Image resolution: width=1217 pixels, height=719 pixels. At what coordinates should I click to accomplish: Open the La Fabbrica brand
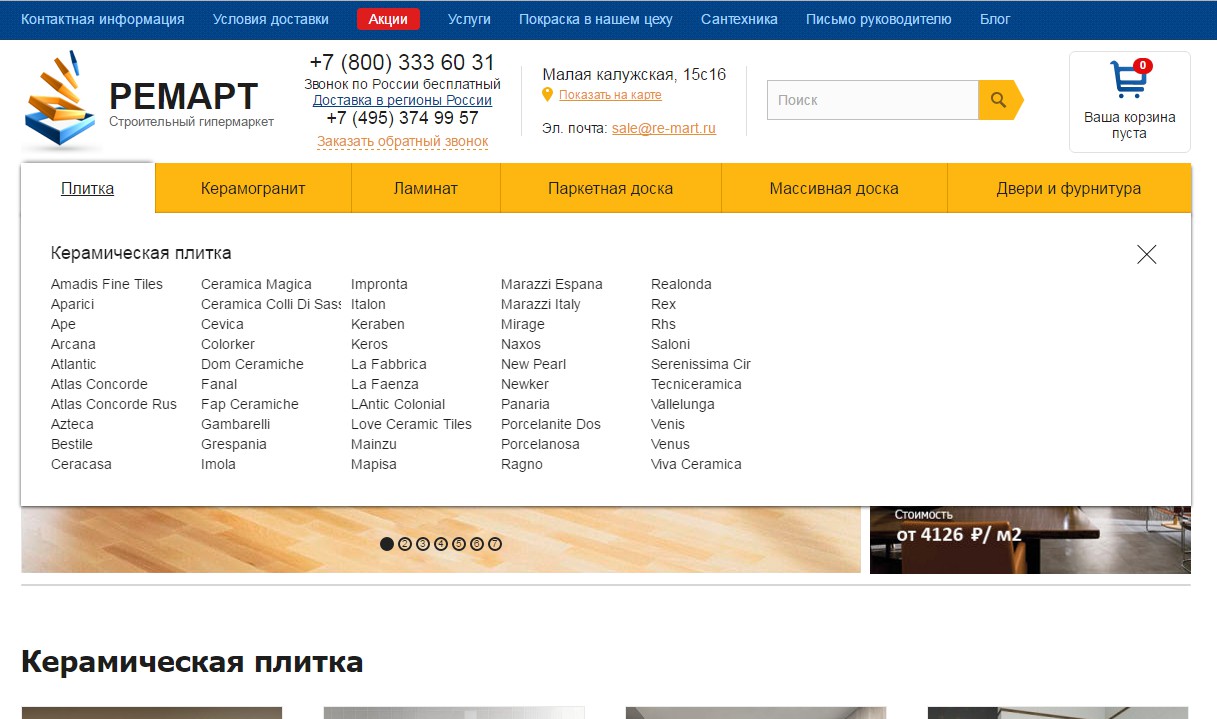(389, 364)
